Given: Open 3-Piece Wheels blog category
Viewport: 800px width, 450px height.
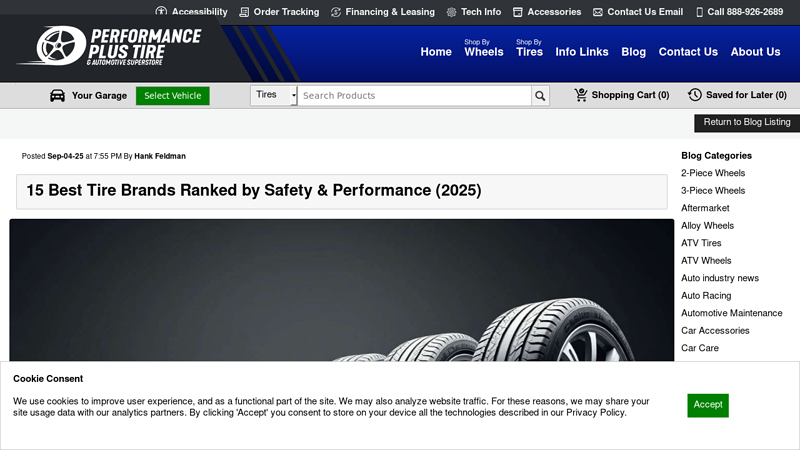Looking at the screenshot, I should (x=713, y=190).
